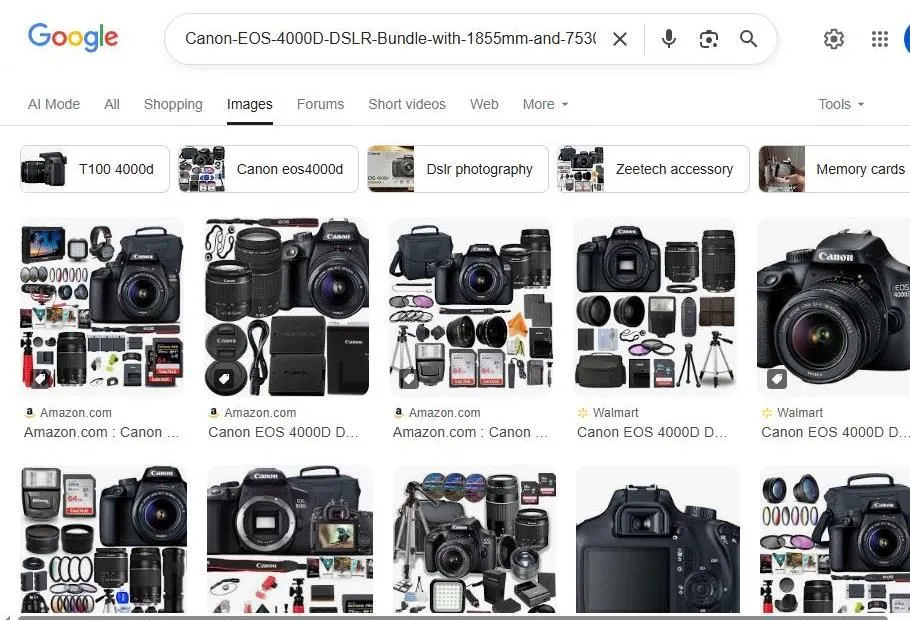Open third result title 'Amazon.com : Canon ...'
Viewport: 910px width, 620px height.
click(x=471, y=432)
